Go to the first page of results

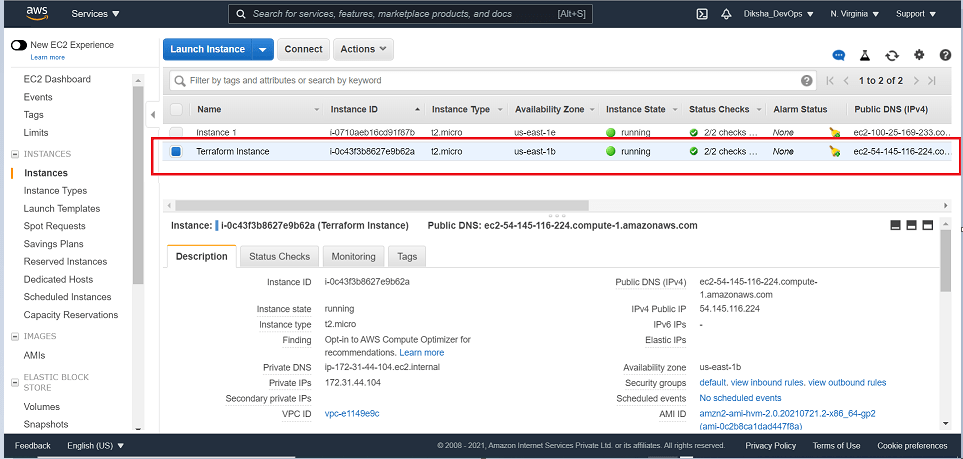coord(830,80)
